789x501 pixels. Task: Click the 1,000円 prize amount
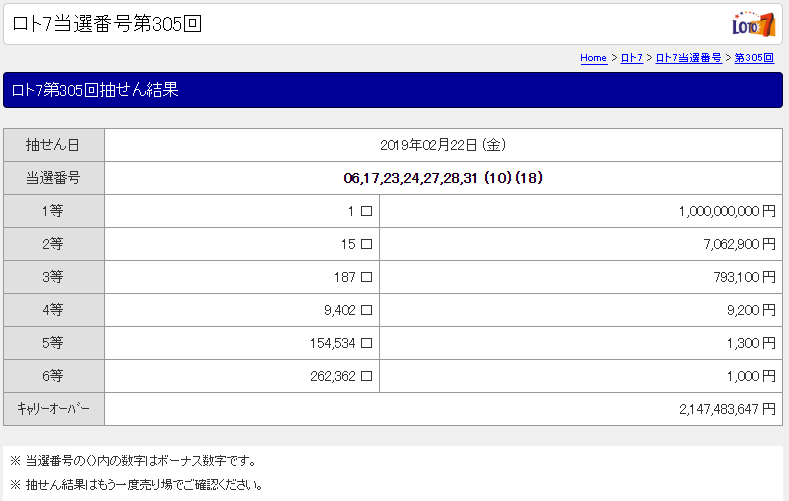click(x=751, y=376)
